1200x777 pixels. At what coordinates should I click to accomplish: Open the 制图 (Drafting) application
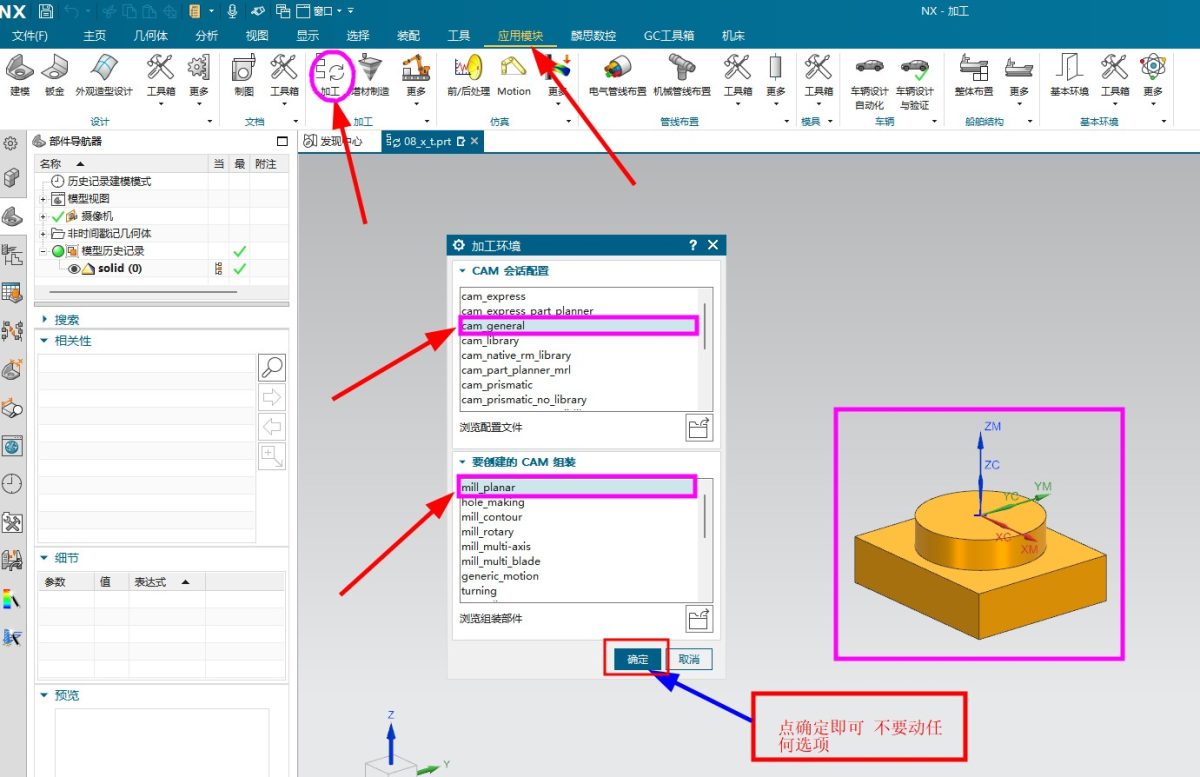click(243, 72)
